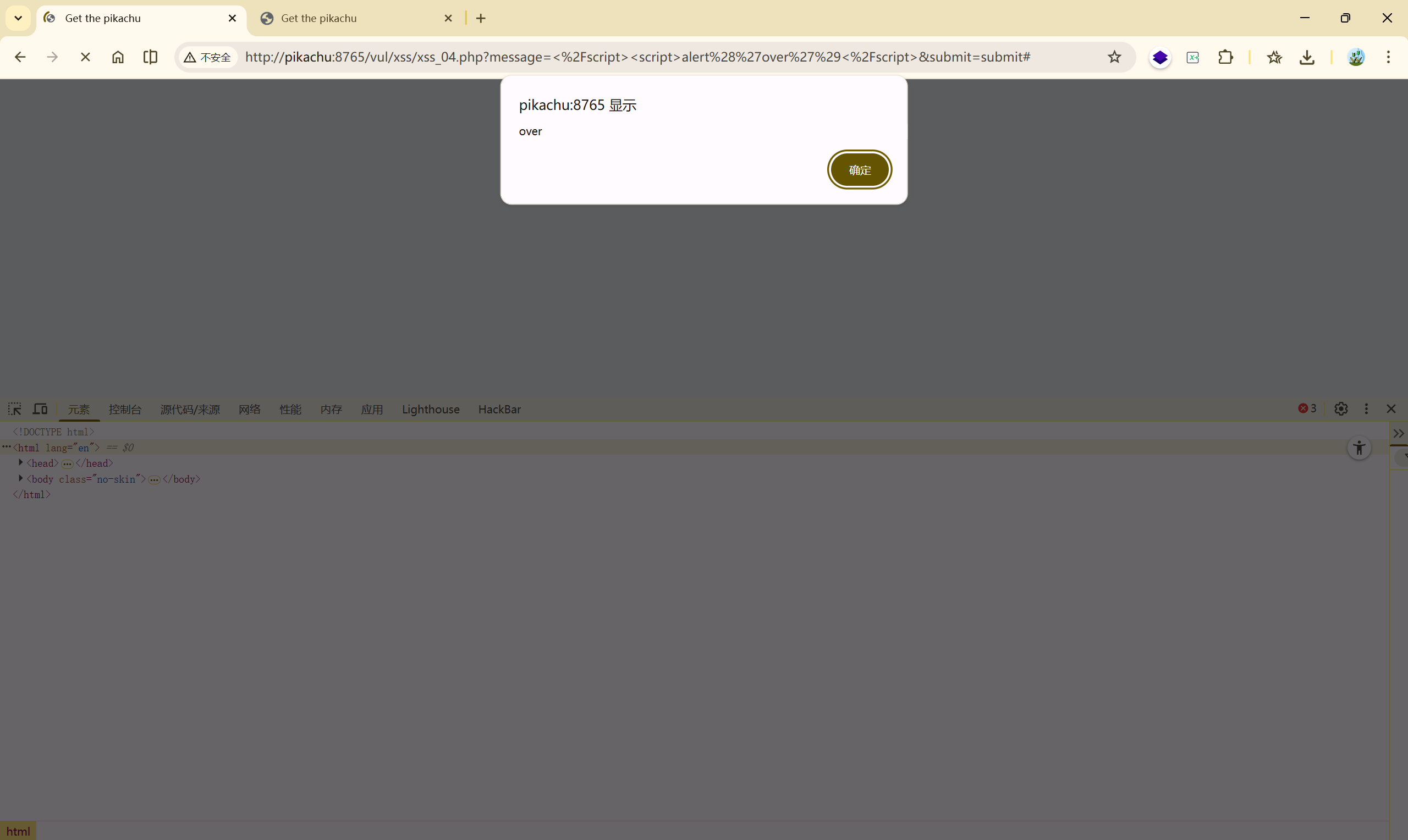1408x840 pixels.
Task: Stop page loading with the X icon
Action: pos(85,57)
